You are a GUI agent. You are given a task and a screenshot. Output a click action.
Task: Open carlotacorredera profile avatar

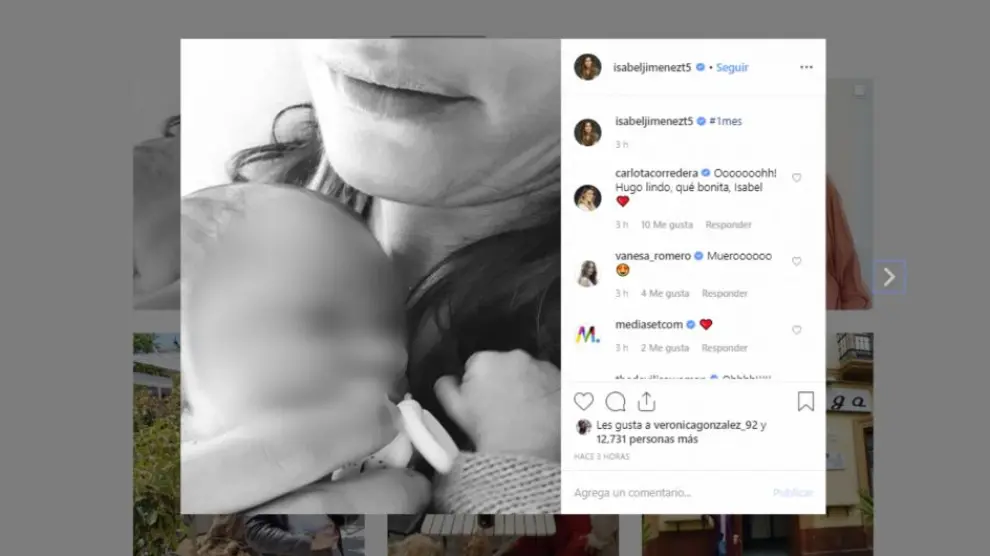[x=587, y=198]
